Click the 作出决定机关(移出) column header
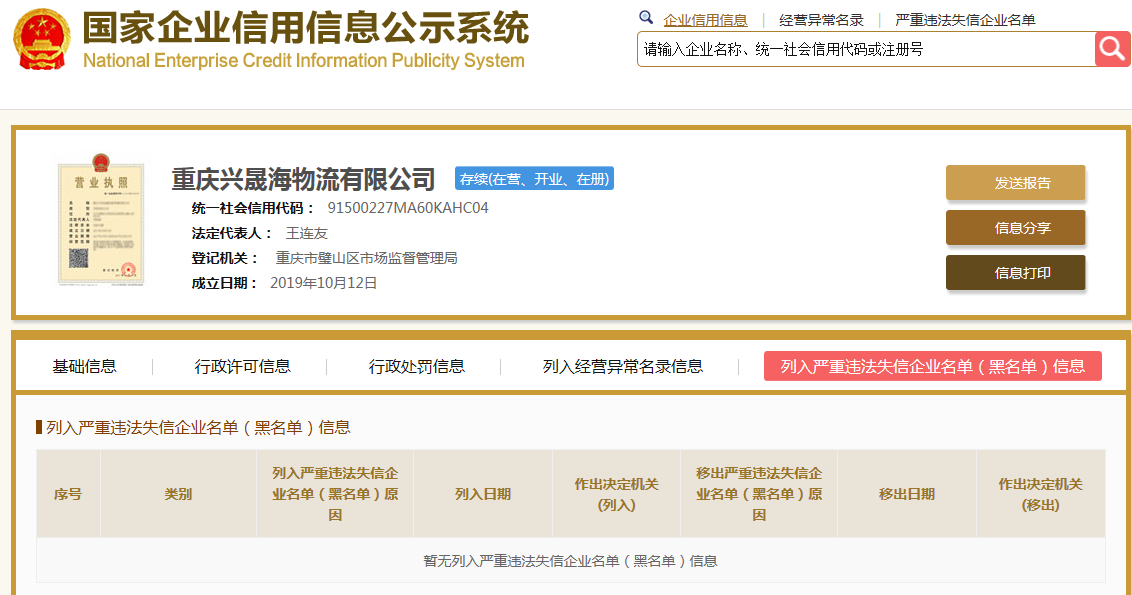 point(1040,494)
